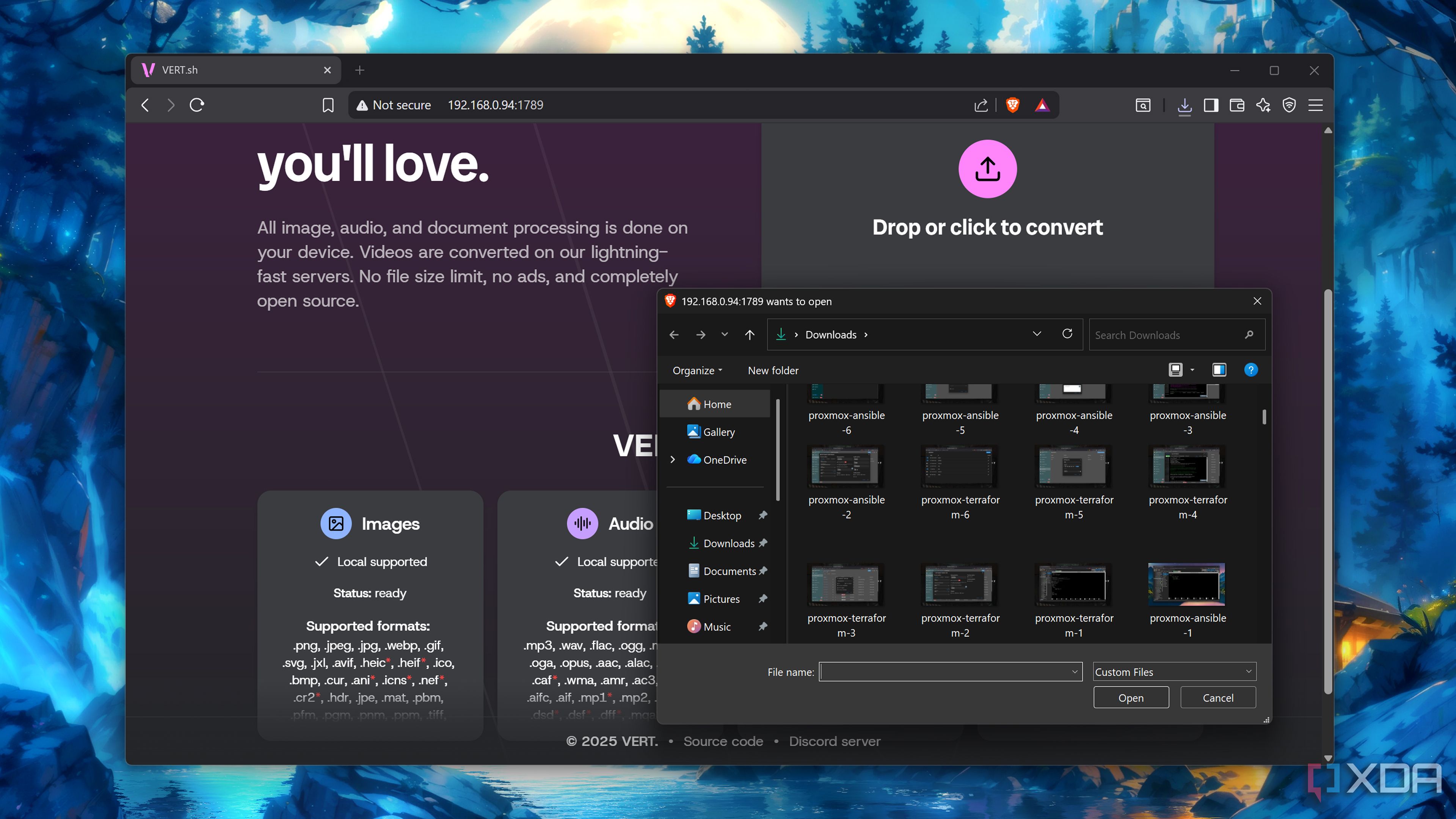Toggle the browser sidebar panel

(x=1211, y=105)
